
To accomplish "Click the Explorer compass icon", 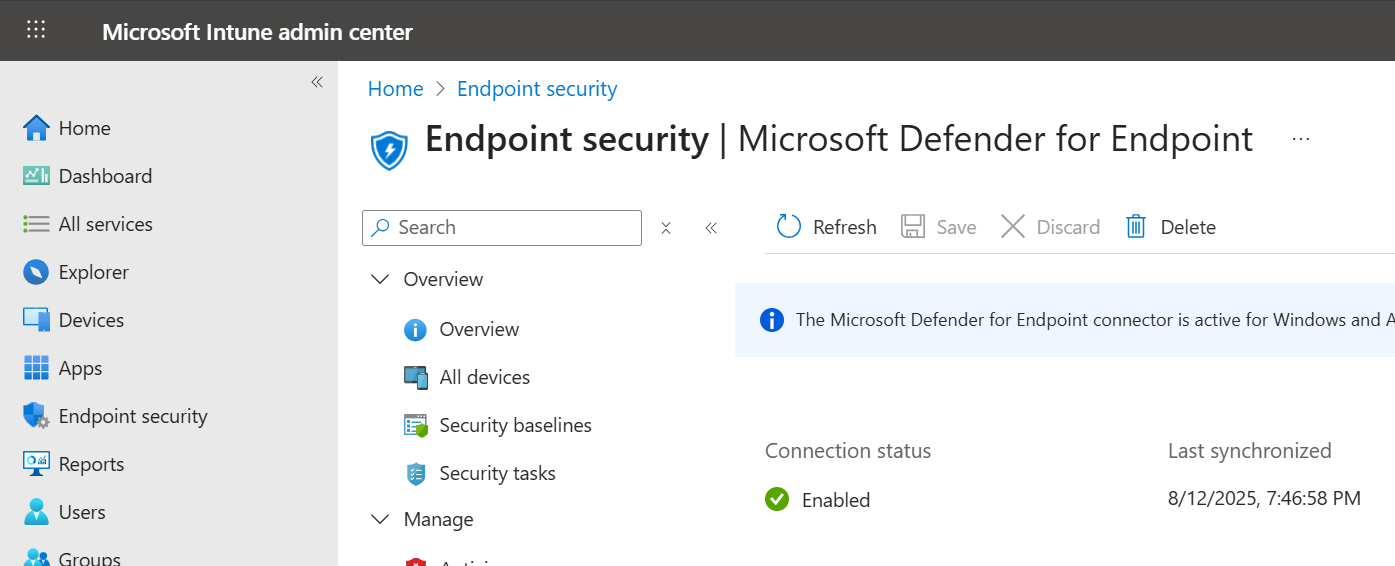I will click(36, 272).
